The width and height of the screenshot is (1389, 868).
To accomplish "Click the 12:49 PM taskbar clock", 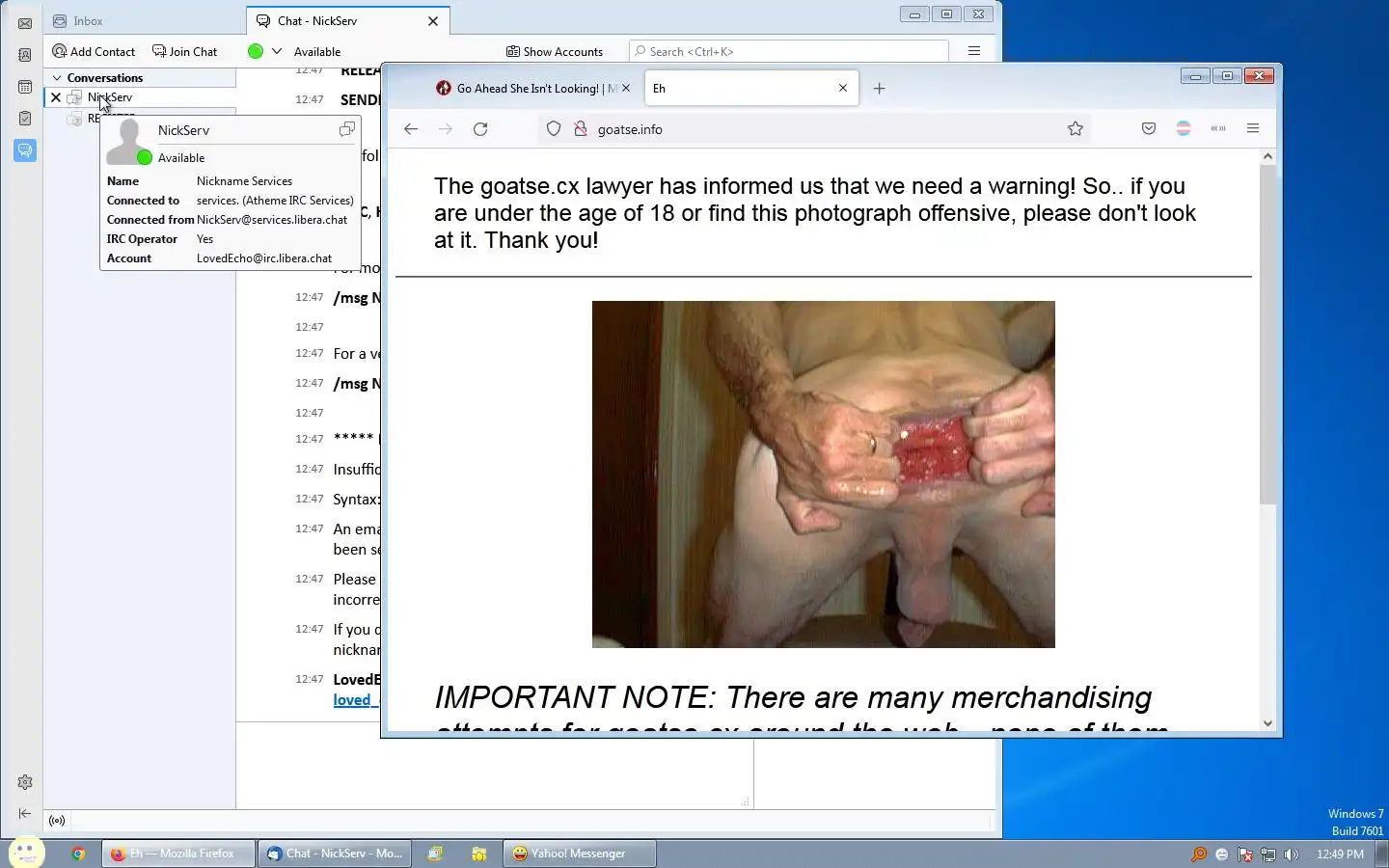I will (1340, 854).
